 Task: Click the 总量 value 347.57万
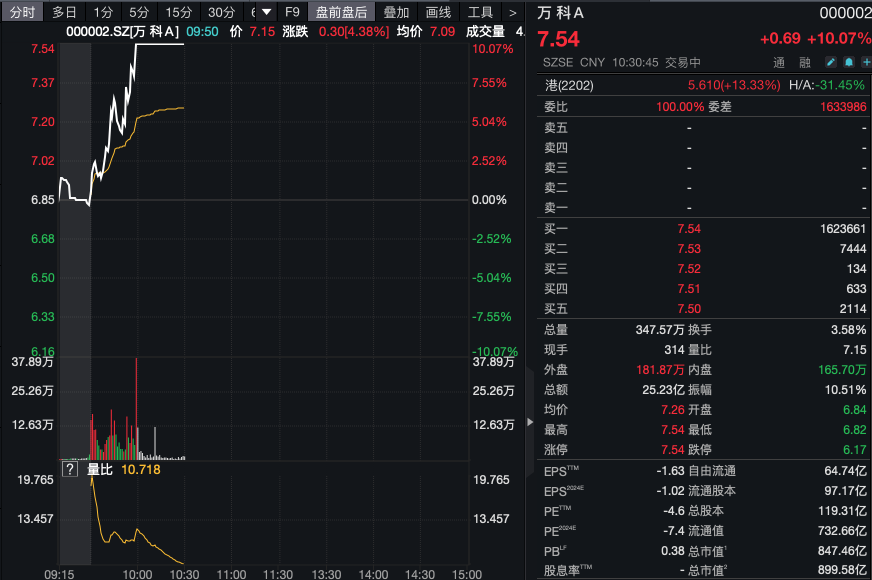pyautogui.click(x=660, y=330)
